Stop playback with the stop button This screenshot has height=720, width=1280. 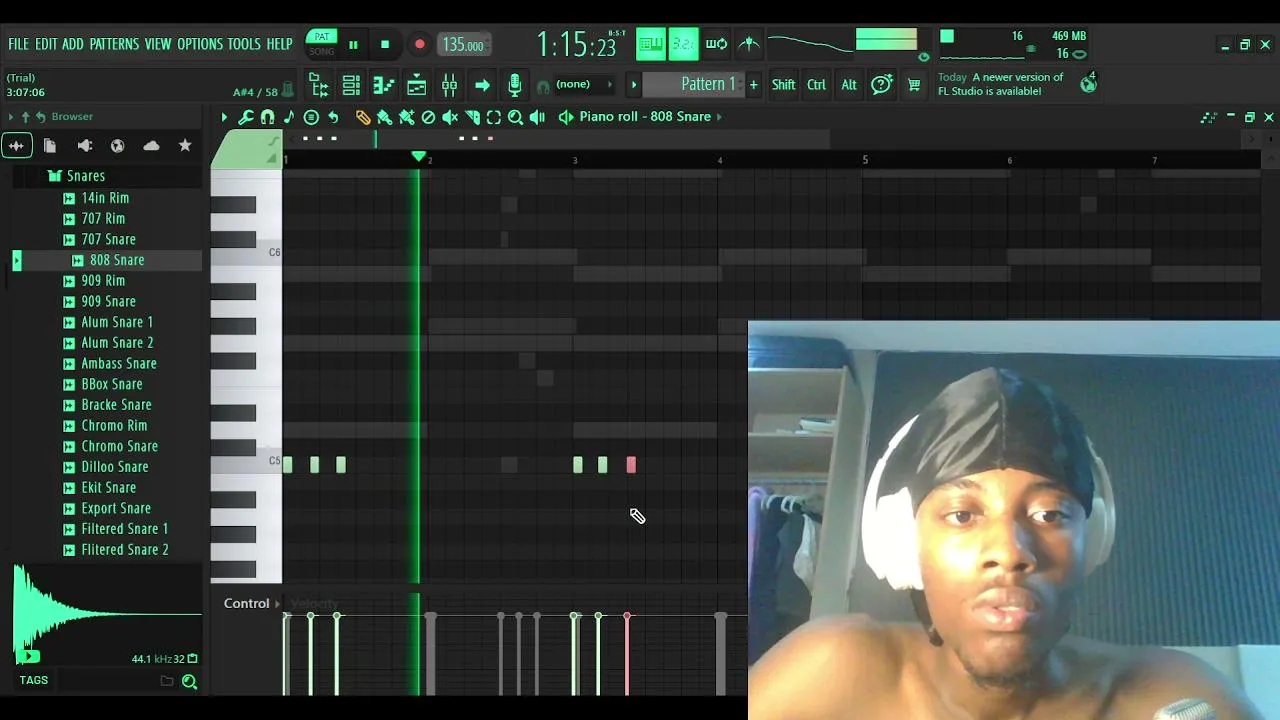tap(385, 45)
